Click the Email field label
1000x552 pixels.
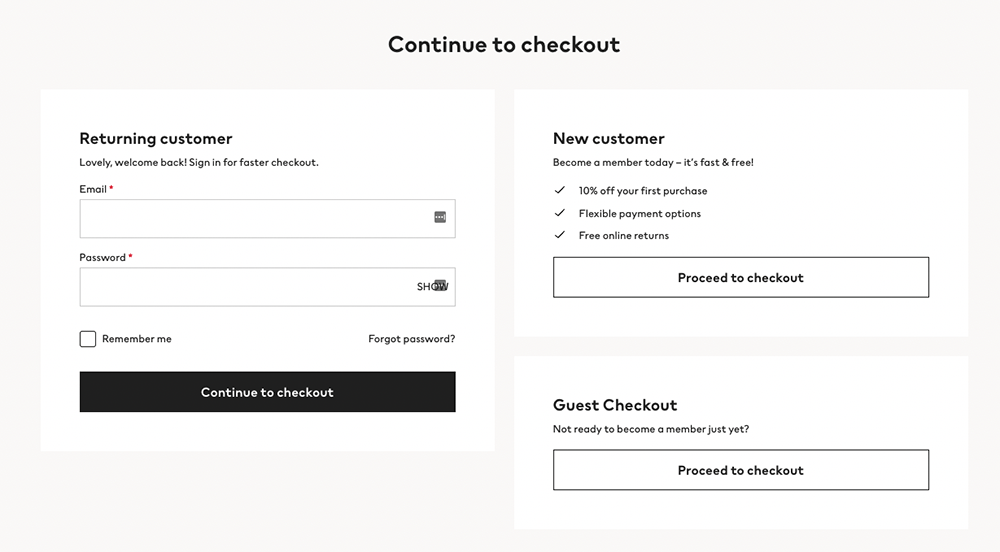[x=93, y=189]
